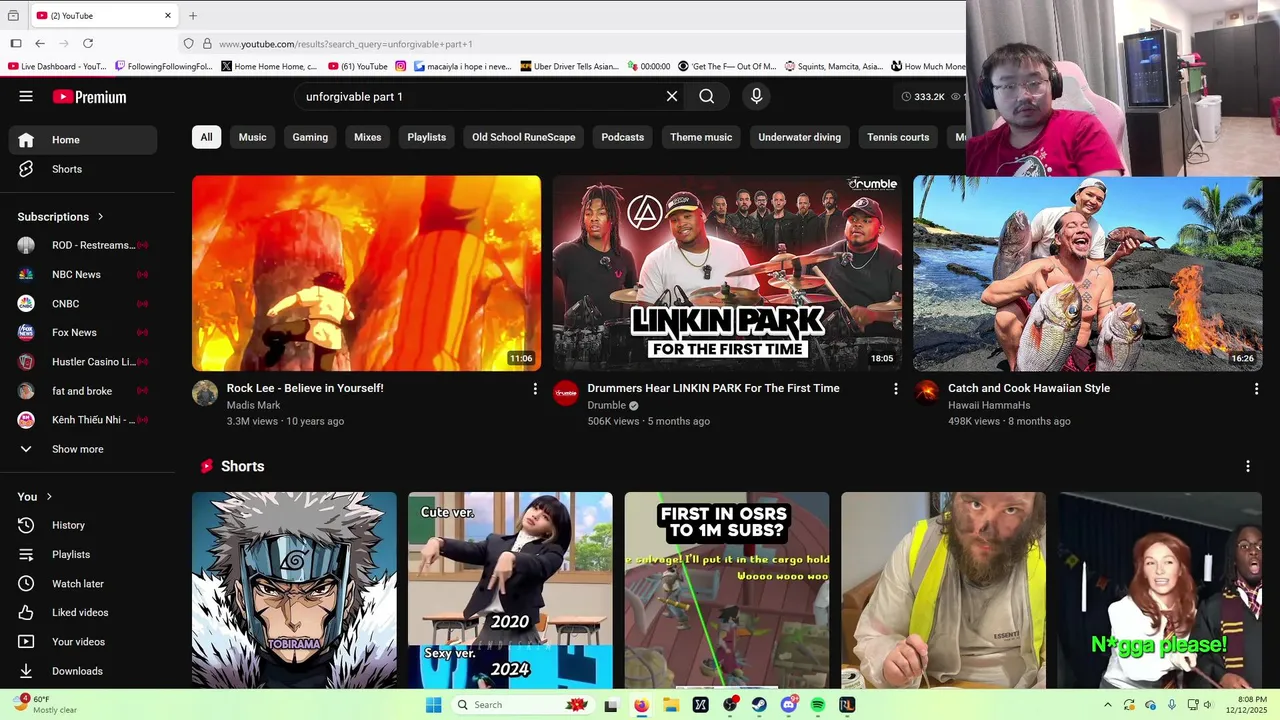Open First in OSRS to 1M subs short

pos(727,590)
